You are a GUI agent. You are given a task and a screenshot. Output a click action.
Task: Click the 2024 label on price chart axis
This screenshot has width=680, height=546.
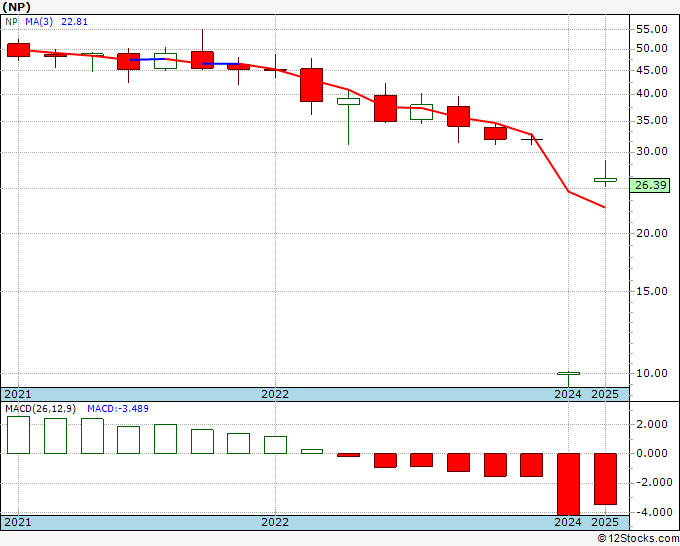(x=568, y=394)
